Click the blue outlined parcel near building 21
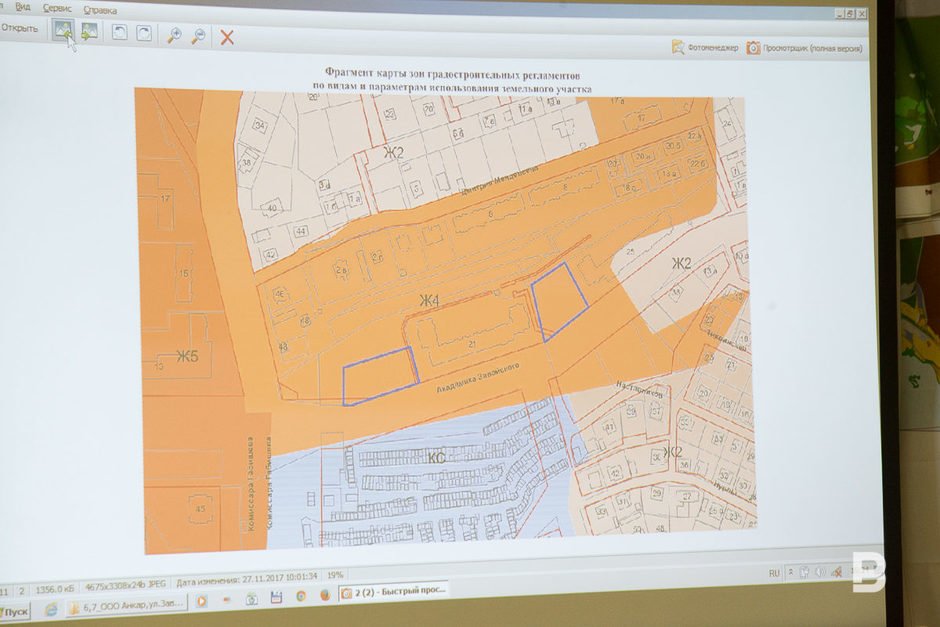The height and width of the screenshot is (627, 940). point(379,375)
